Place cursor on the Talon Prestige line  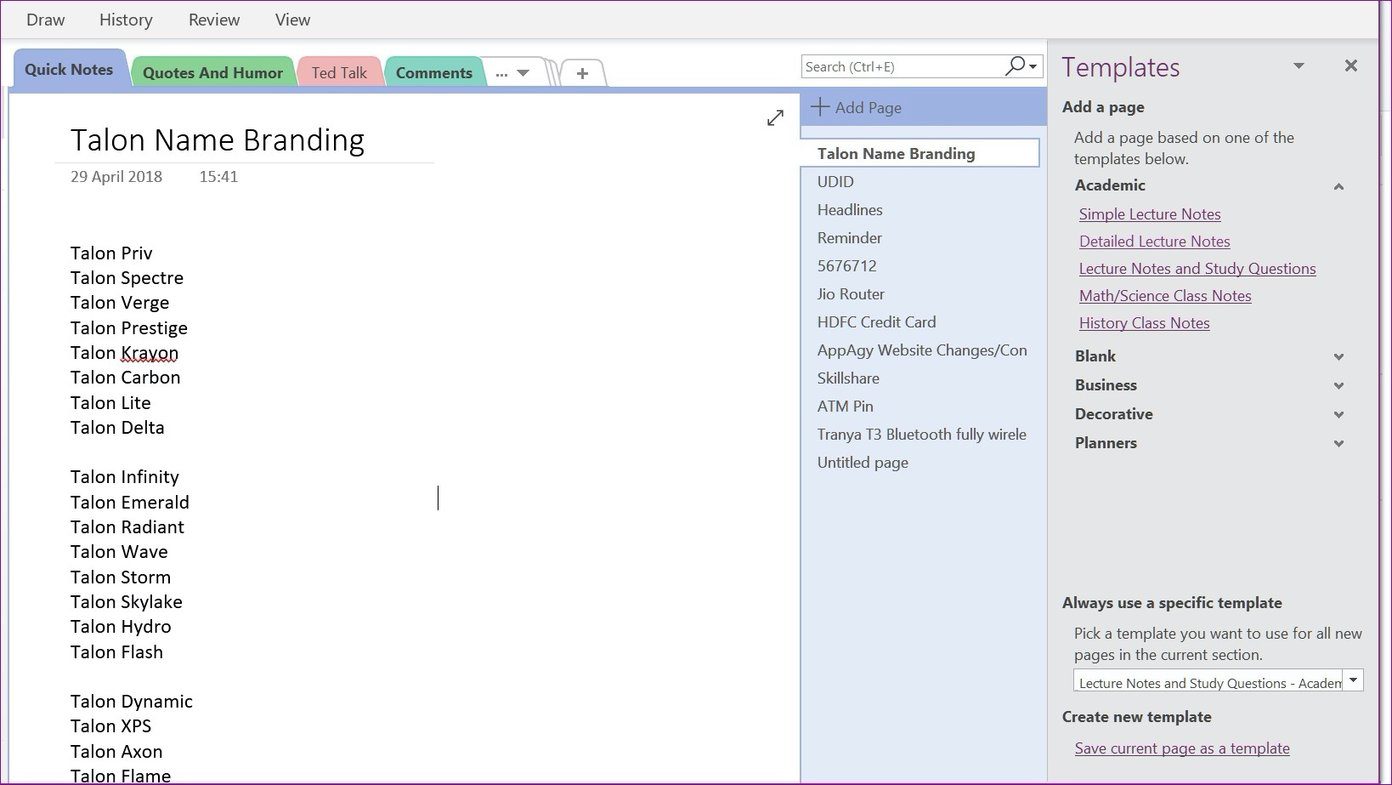click(129, 327)
